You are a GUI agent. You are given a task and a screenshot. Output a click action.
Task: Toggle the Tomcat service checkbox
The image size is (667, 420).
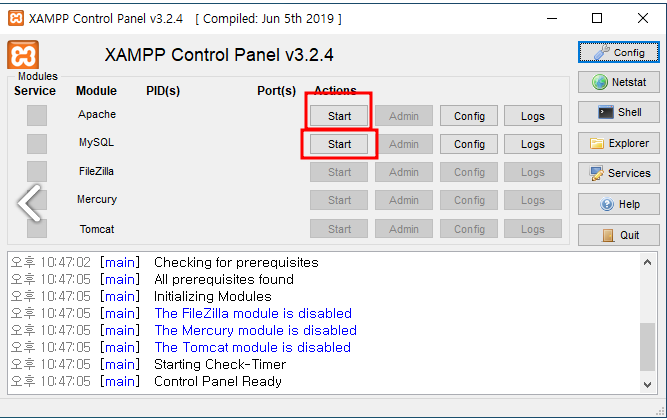(37, 229)
